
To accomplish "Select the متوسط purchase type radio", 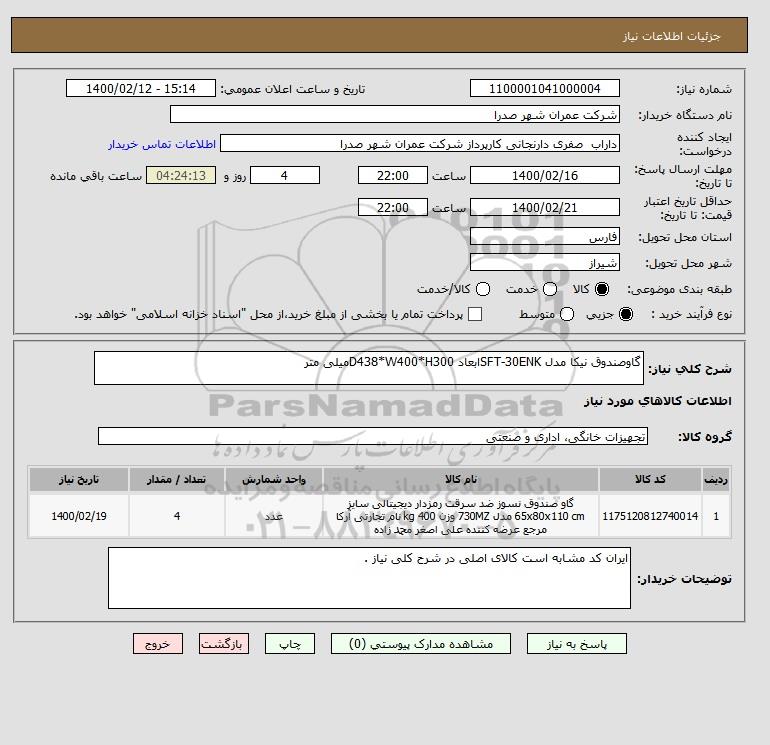I will [567, 314].
